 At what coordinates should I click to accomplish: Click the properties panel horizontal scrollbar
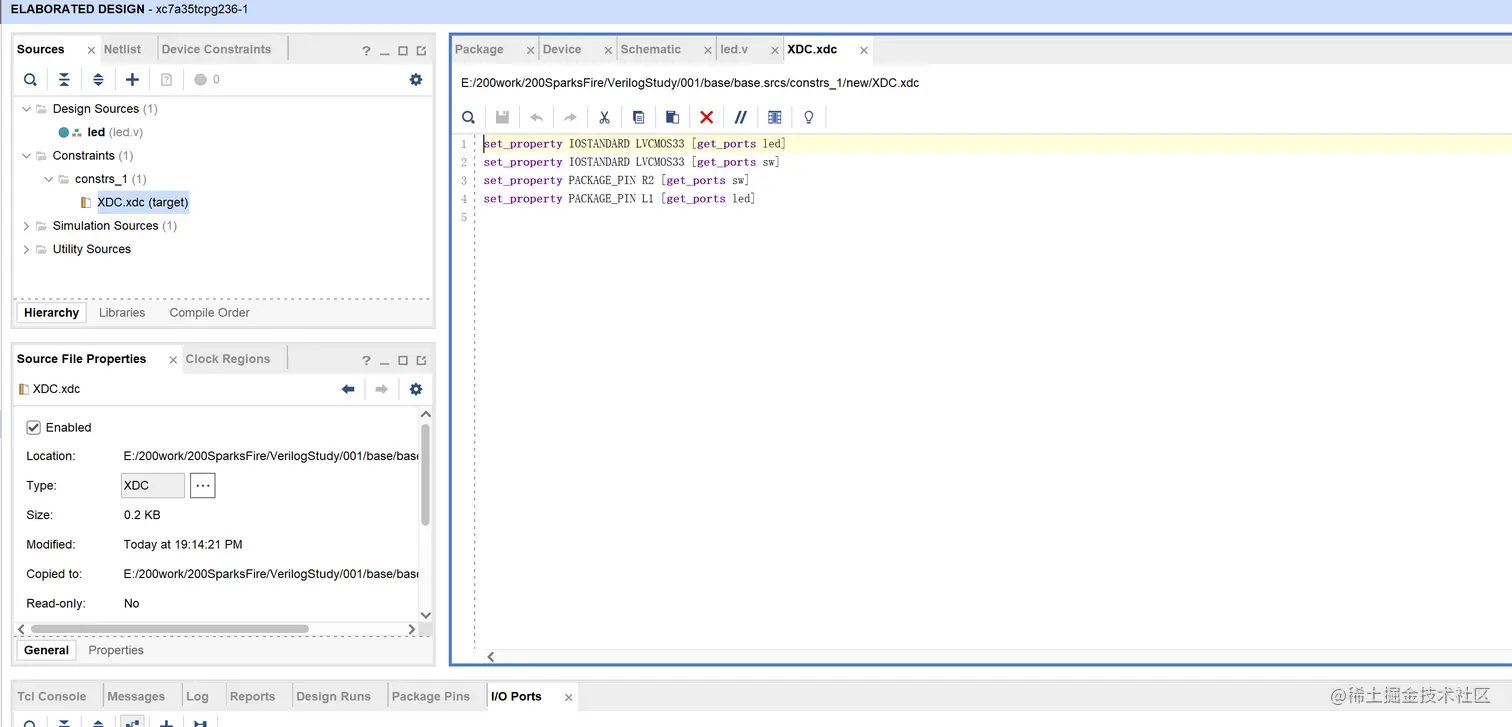pos(169,629)
